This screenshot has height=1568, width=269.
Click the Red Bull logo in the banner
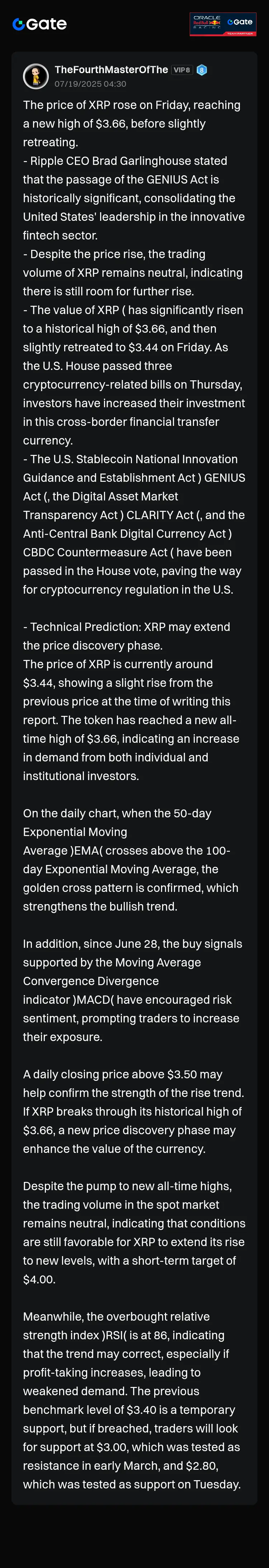tap(207, 23)
